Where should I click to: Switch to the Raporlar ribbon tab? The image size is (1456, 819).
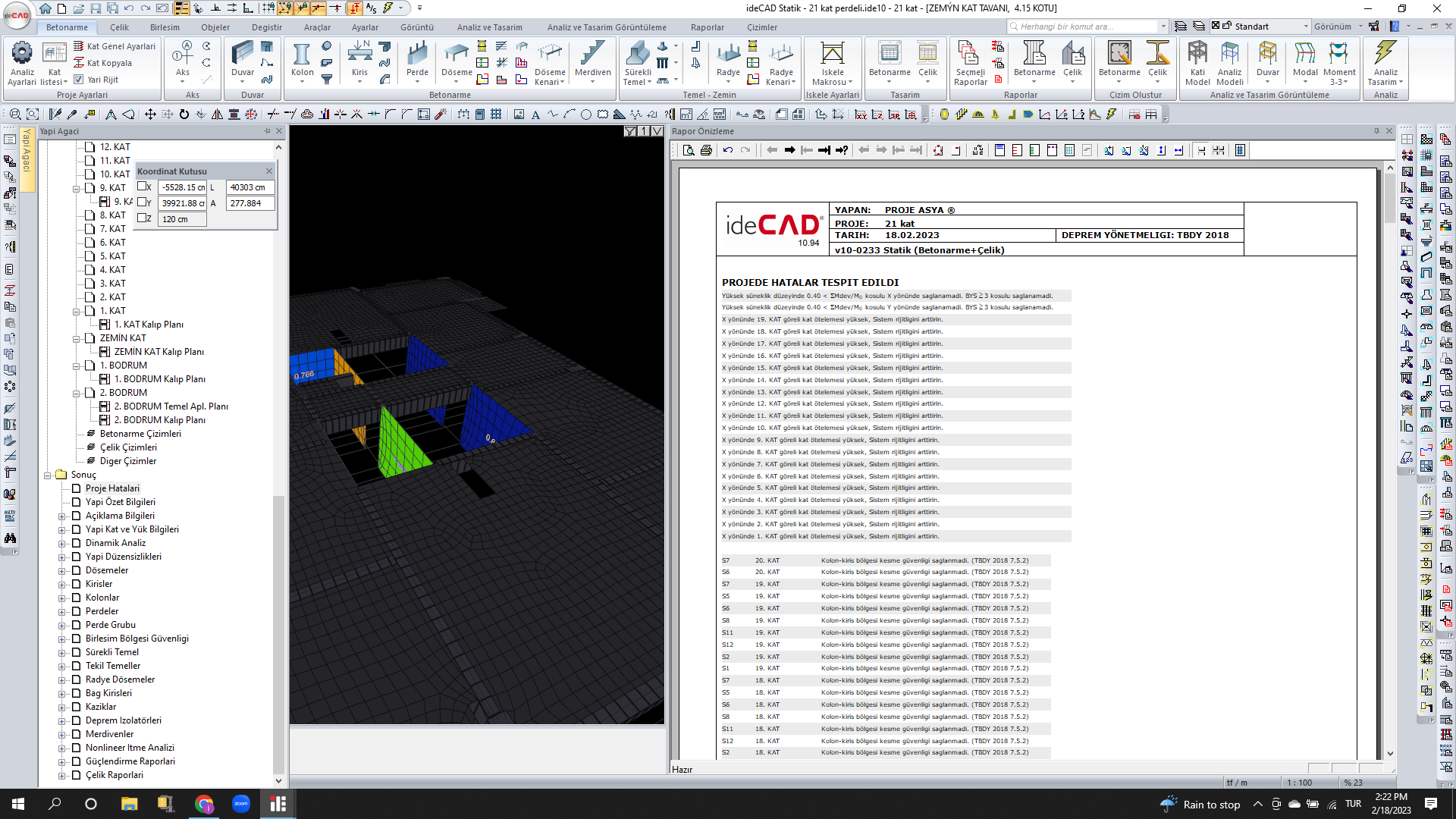click(708, 27)
